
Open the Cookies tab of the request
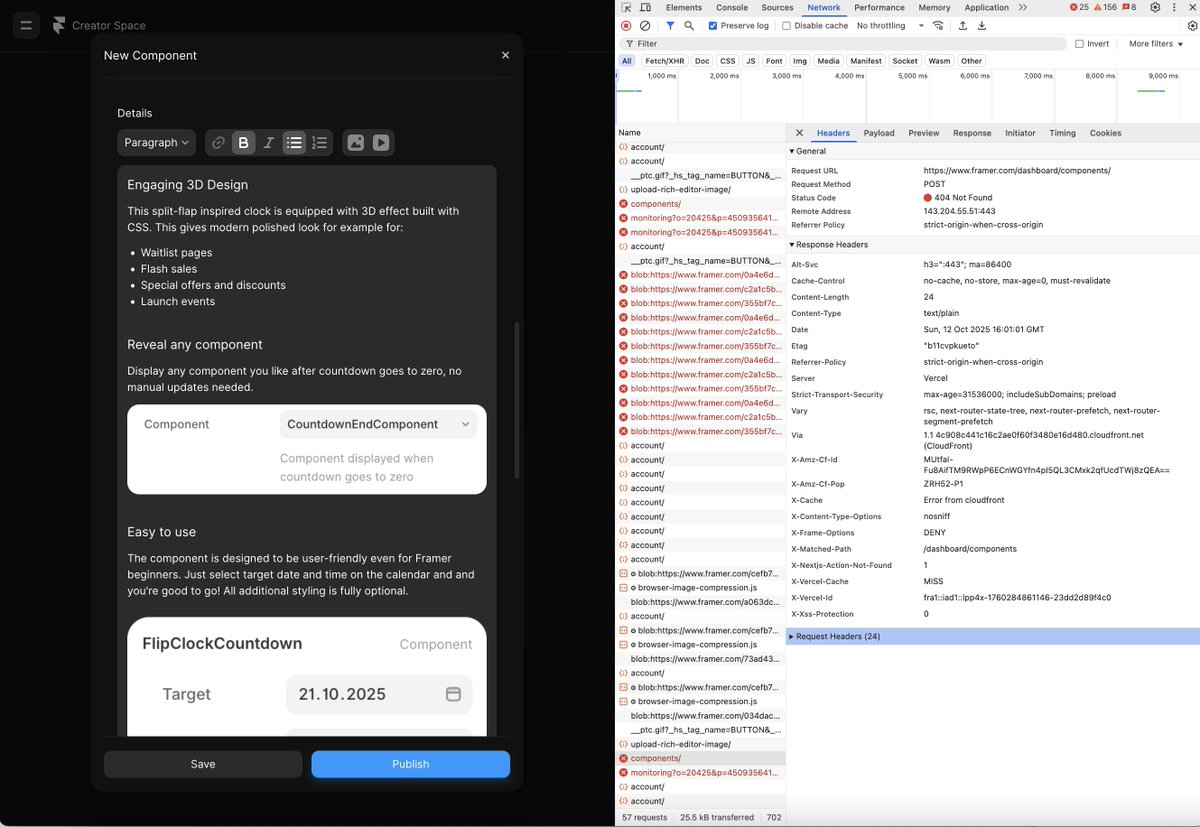click(x=1106, y=133)
